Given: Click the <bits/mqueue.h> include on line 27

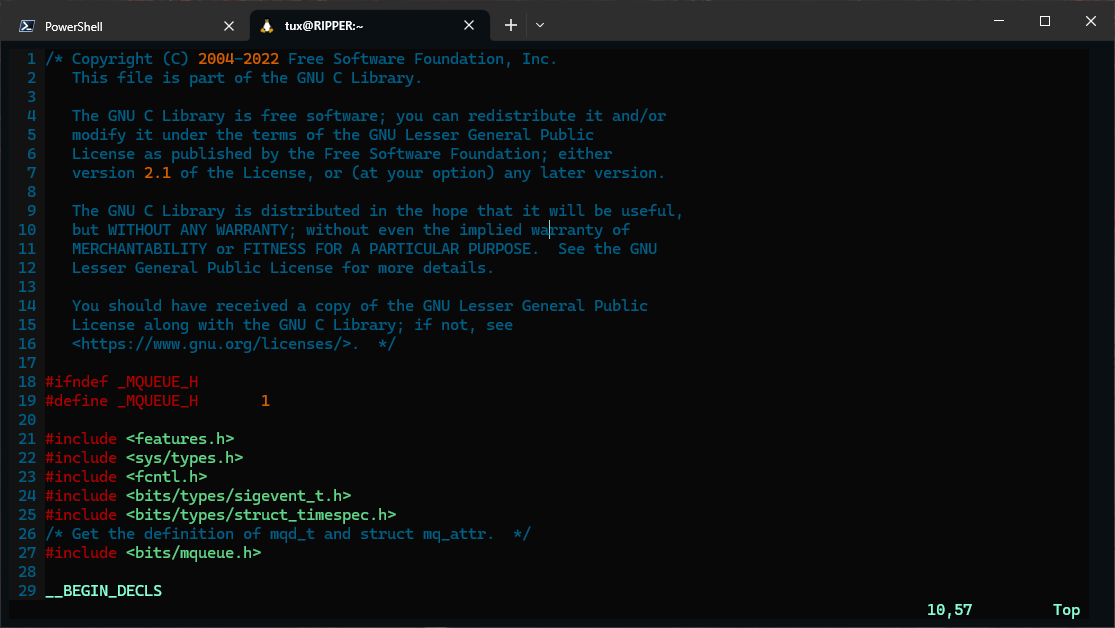Looking at the screenshot, I should [193, 552].
